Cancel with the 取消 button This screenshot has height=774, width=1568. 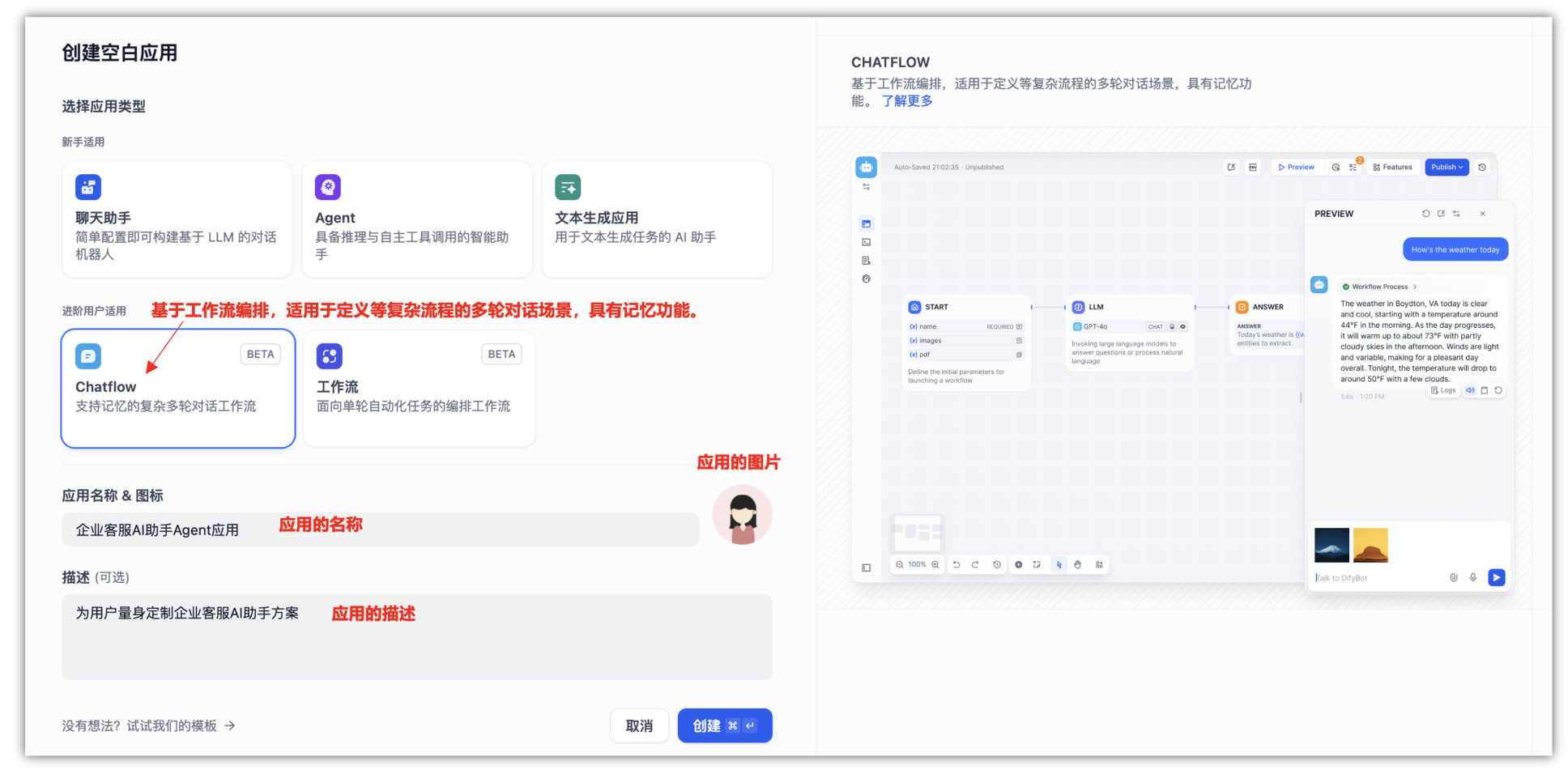pos(639,725)
